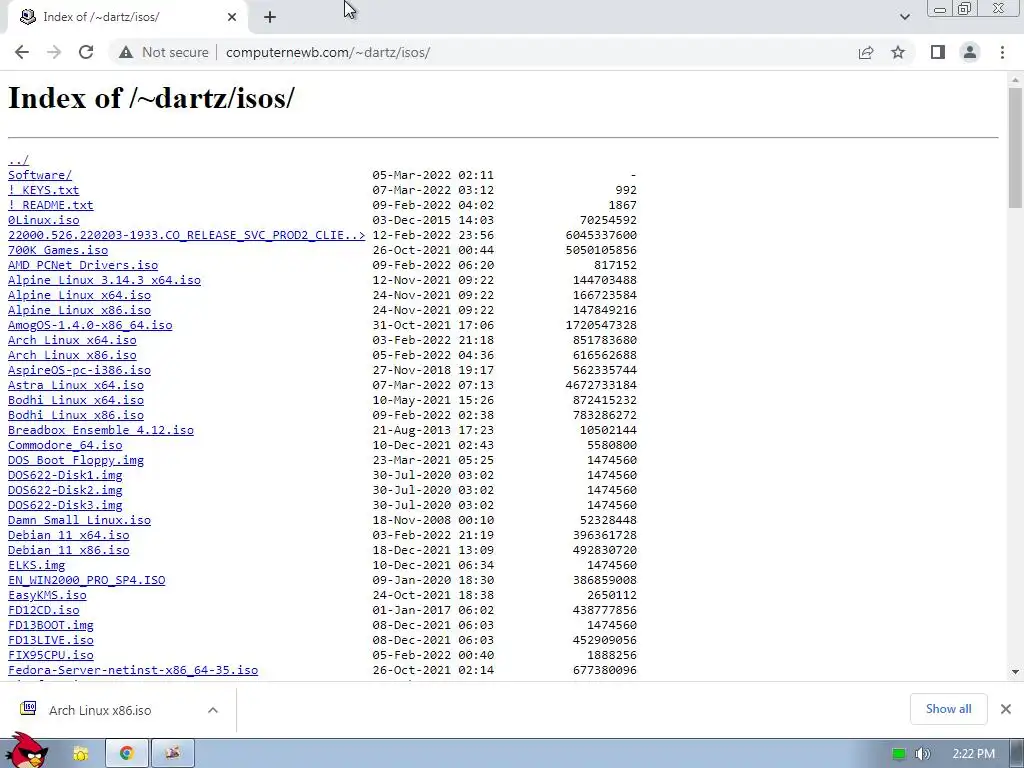Open the third taskbar application icon
Image resolution: width=1024 pixels, height=768 pixels.
coord(172,754)
